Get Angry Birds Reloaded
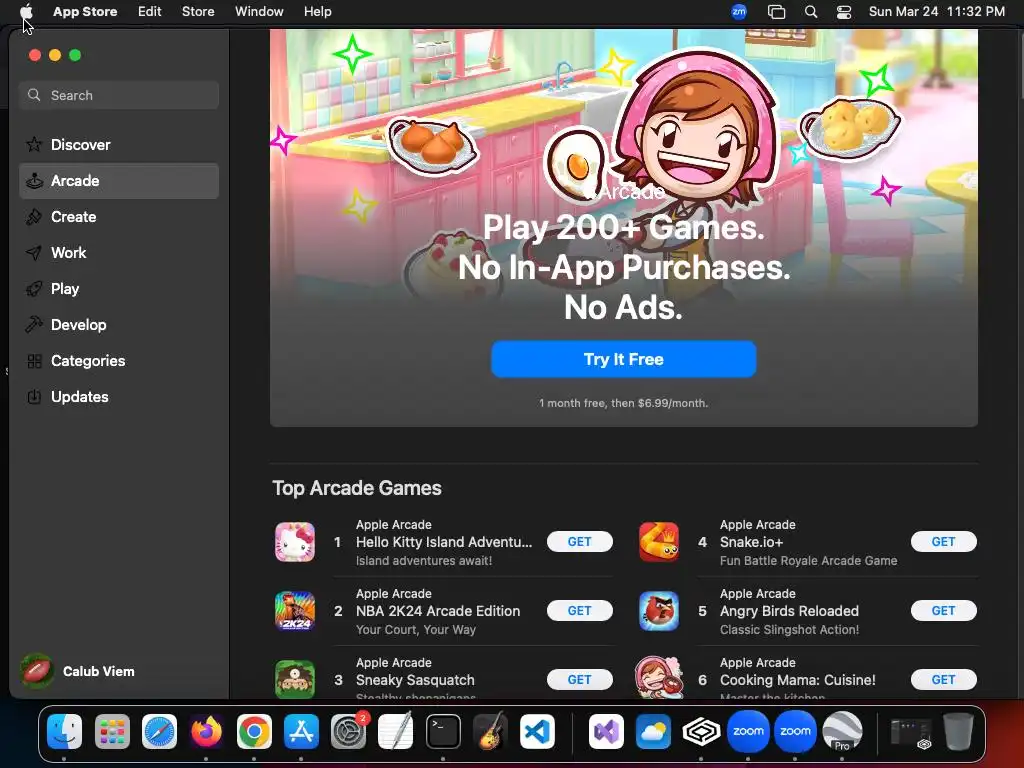 click(x=944, y=611)
